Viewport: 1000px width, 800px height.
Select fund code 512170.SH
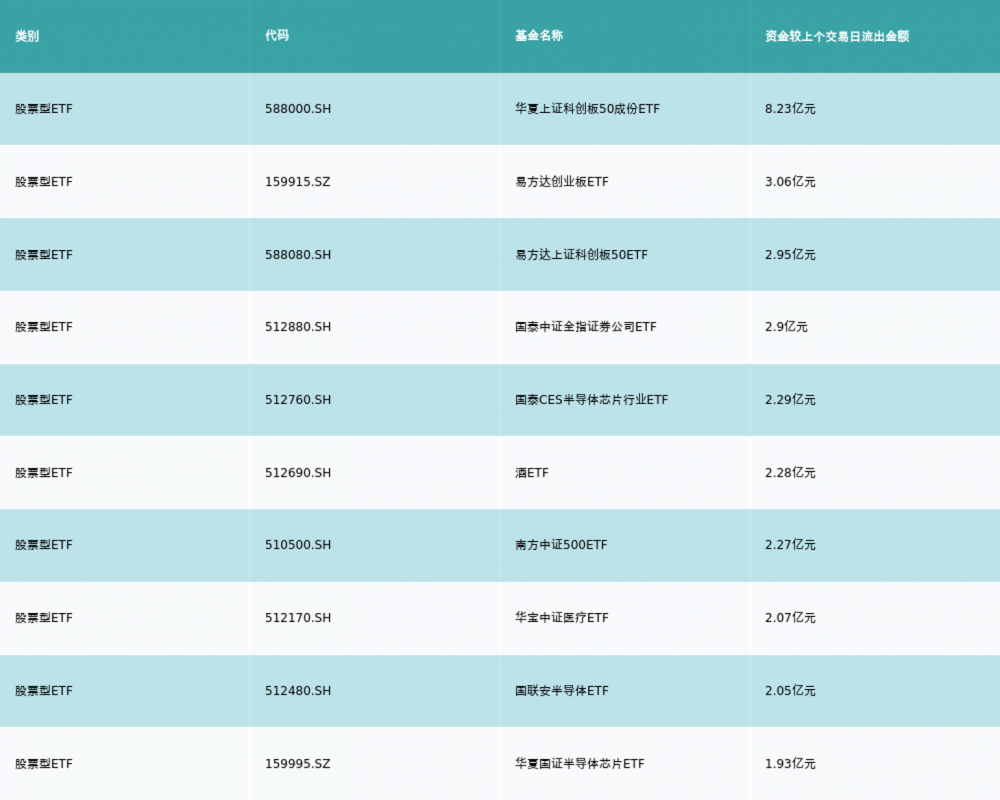tap(298, 618)
